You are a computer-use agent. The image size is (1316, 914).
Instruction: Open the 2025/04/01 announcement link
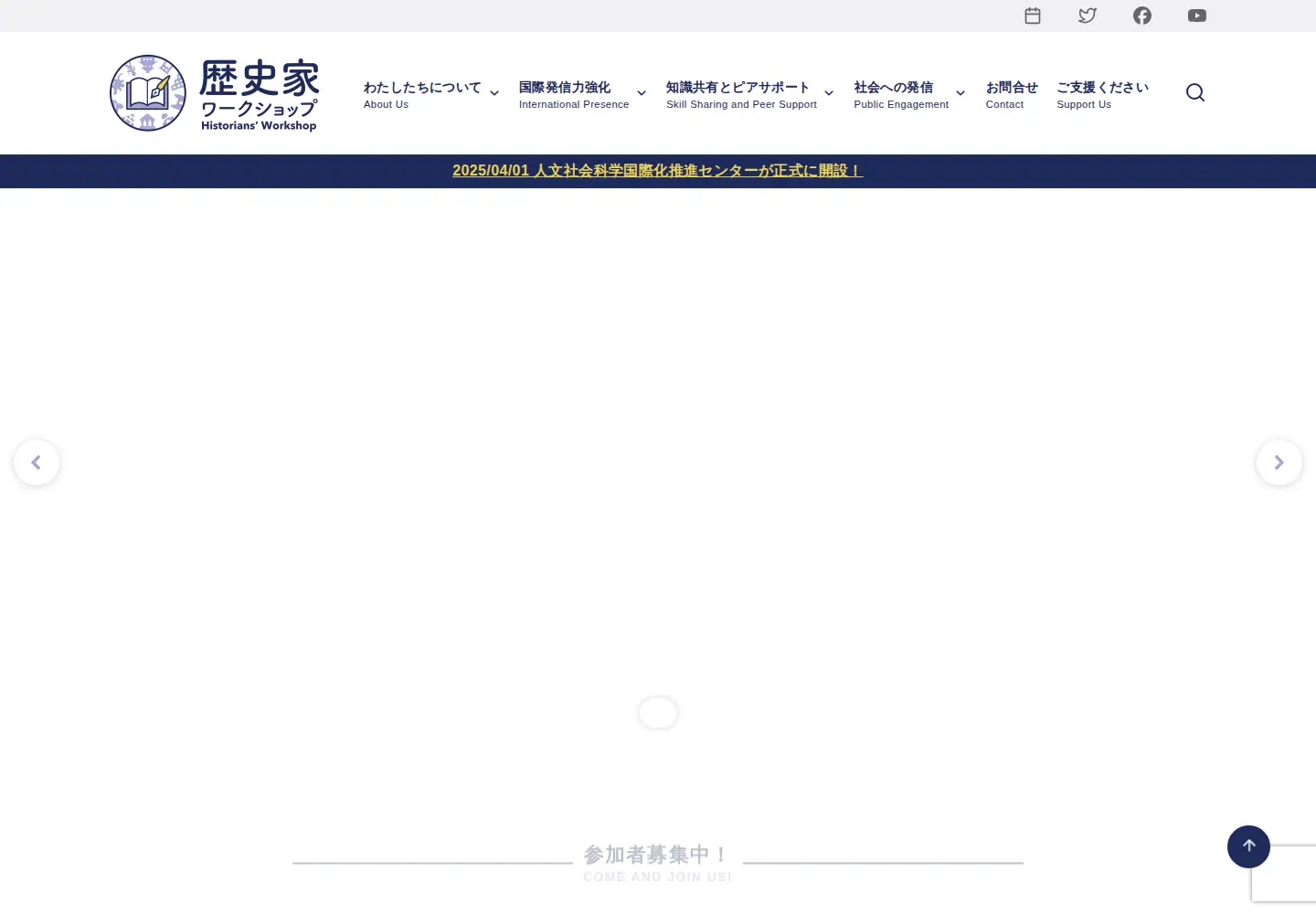point(658,171)
